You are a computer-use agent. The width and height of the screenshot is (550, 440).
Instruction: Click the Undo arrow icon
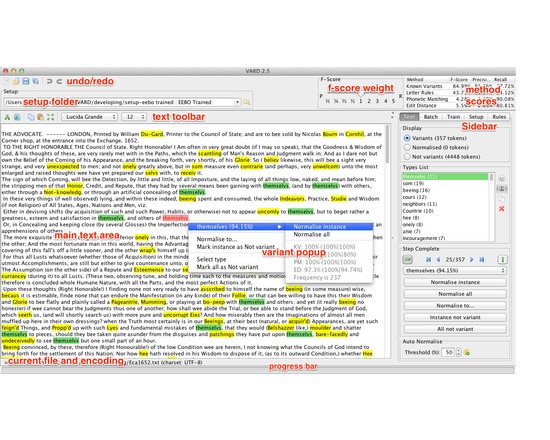49,81
